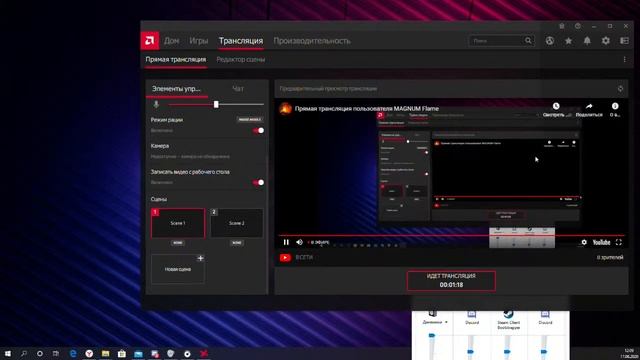Add a scene with Новая сцена
The height and width of the screenshot is (360, 640).
[x=178, y=269]
